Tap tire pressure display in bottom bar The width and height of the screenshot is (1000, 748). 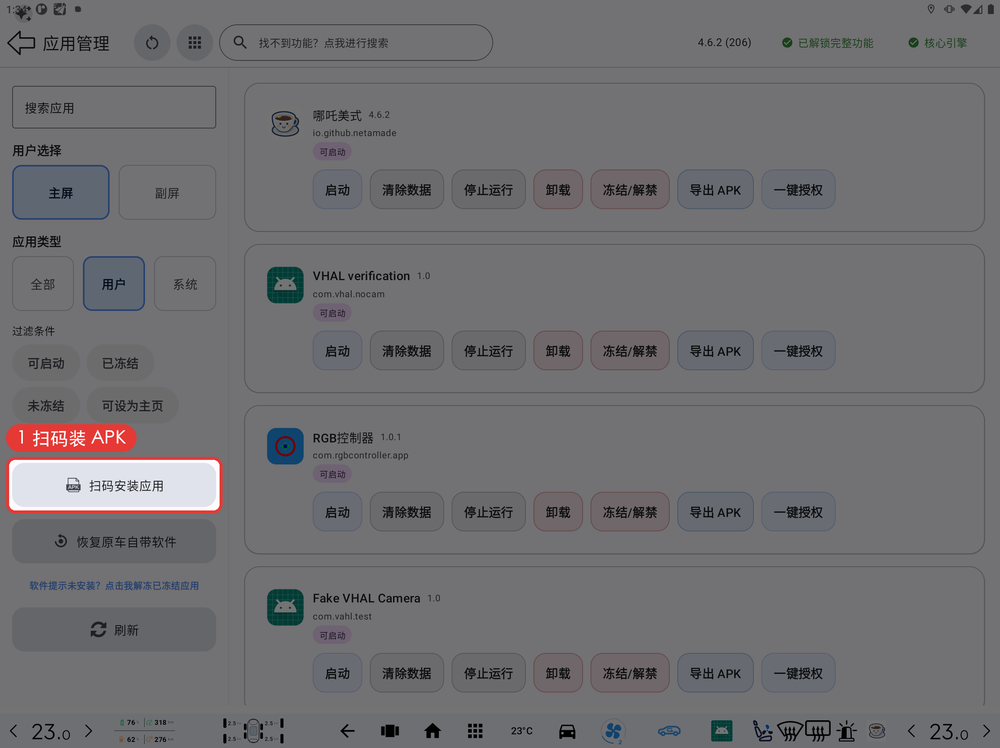pos(253,731)
